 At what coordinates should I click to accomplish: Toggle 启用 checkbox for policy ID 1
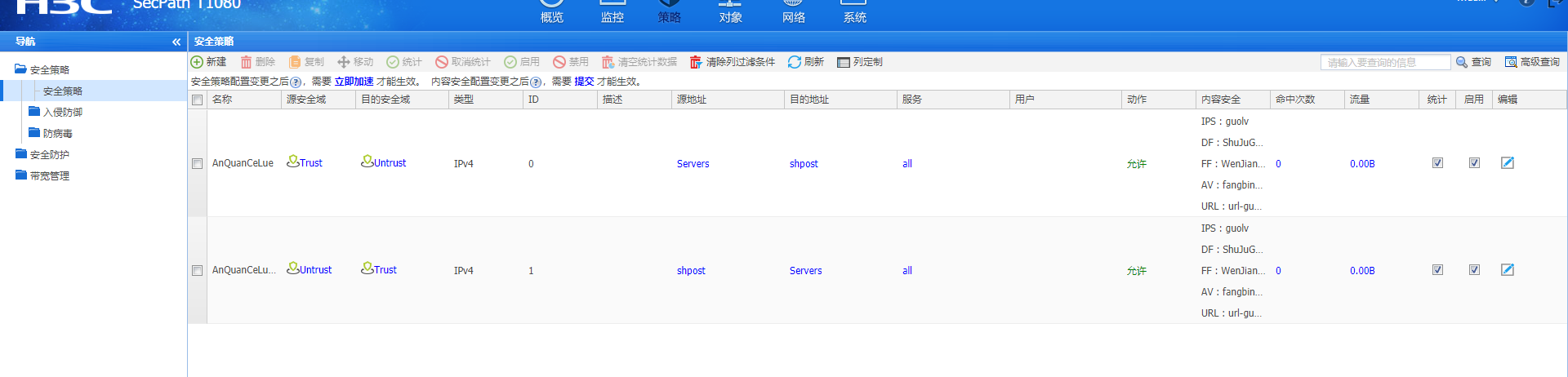[x=1474, y=270]
